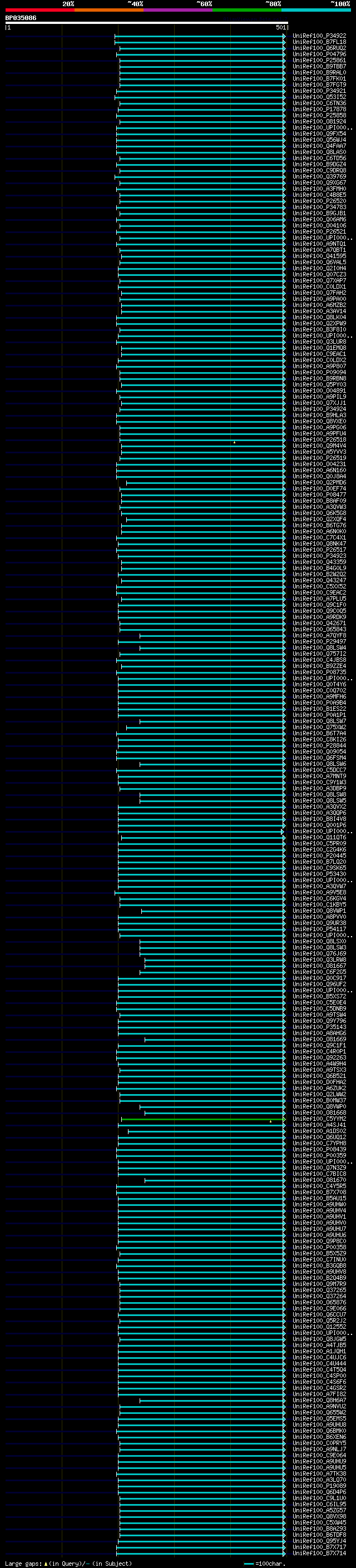Select hit label UniRef100_P35143
Image resolution: width=356 pixels, height=1568 pixels.
tap(319, 1027)
